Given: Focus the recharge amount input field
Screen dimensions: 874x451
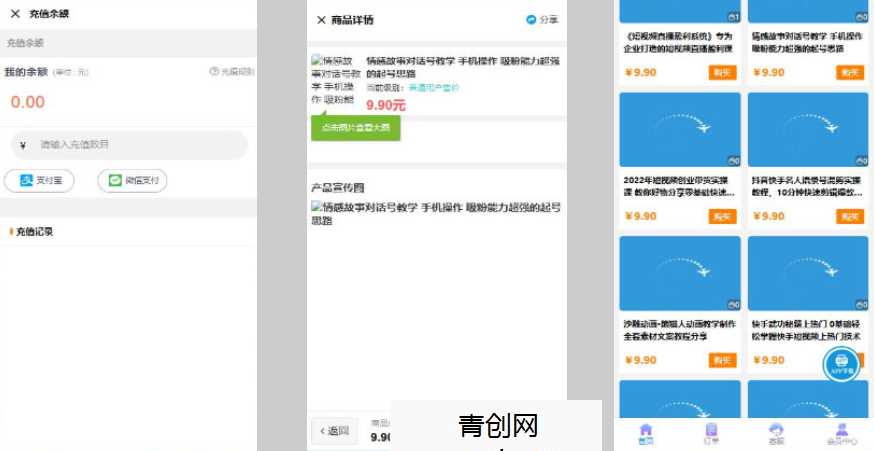Looking at the screenshot, I should coord(129,145).
